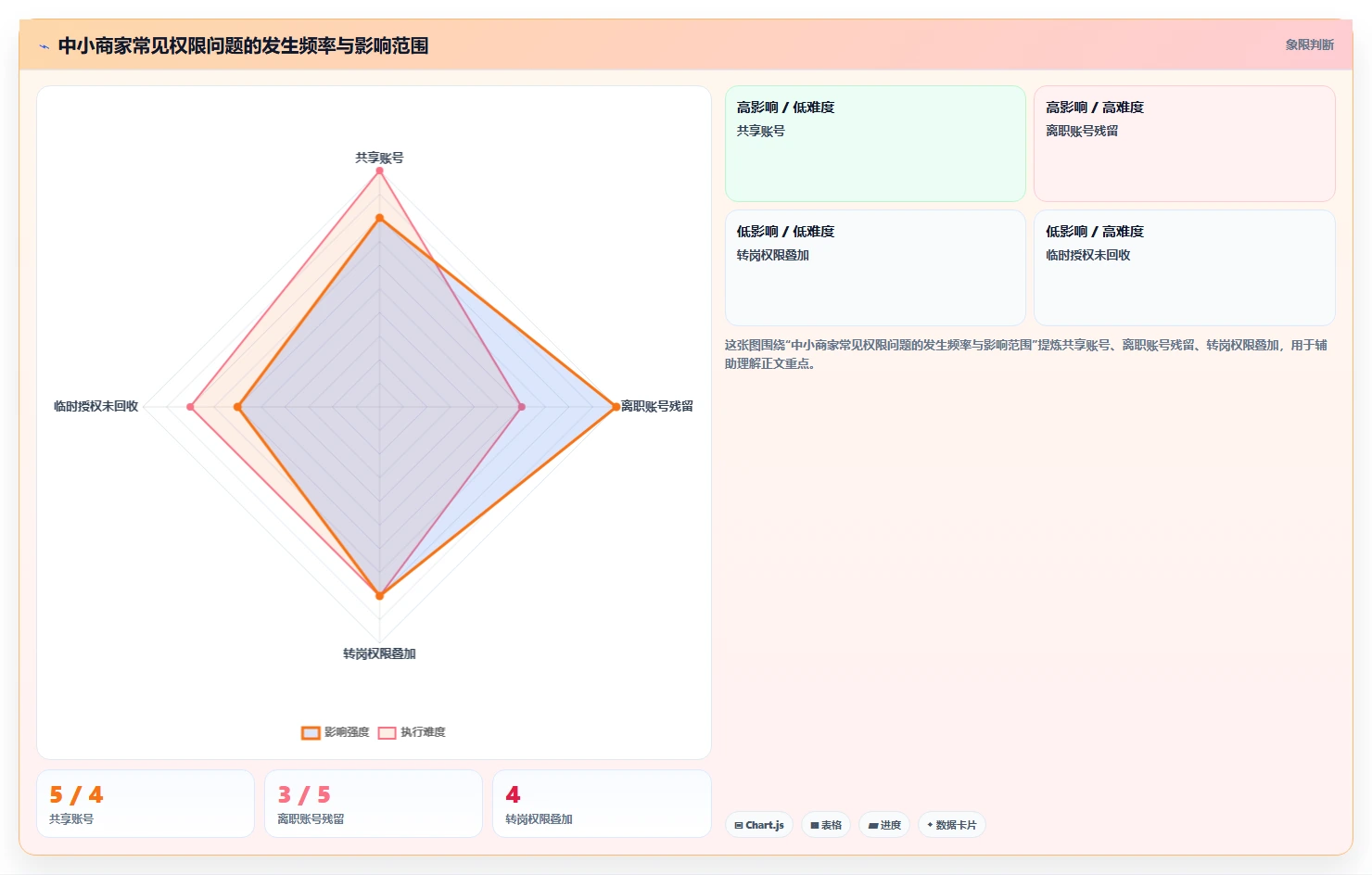Image resolution: width=1372 pixels, height=875 pixels.
Task: Click the 离职账号残留 axis label on the radar
Action: 656,406
